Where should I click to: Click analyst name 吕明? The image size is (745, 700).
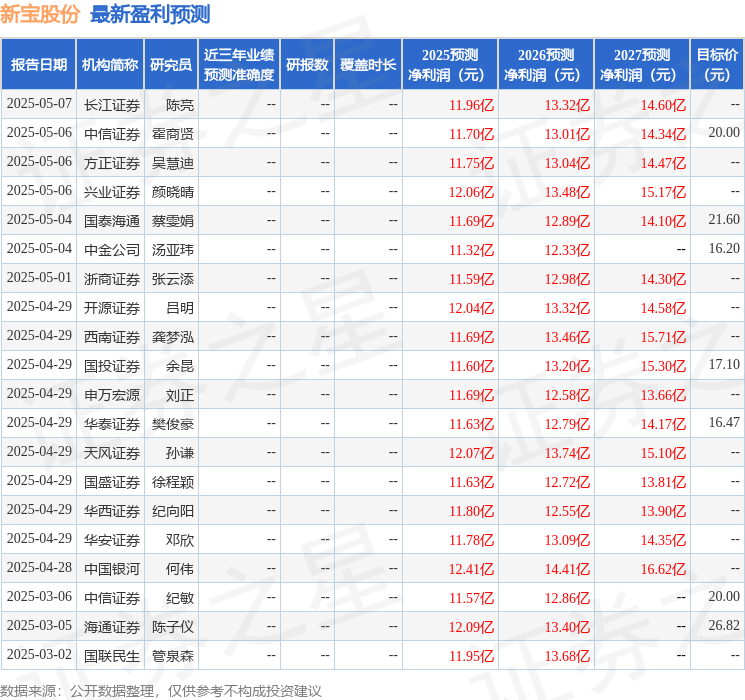click(x=180, y=308)
